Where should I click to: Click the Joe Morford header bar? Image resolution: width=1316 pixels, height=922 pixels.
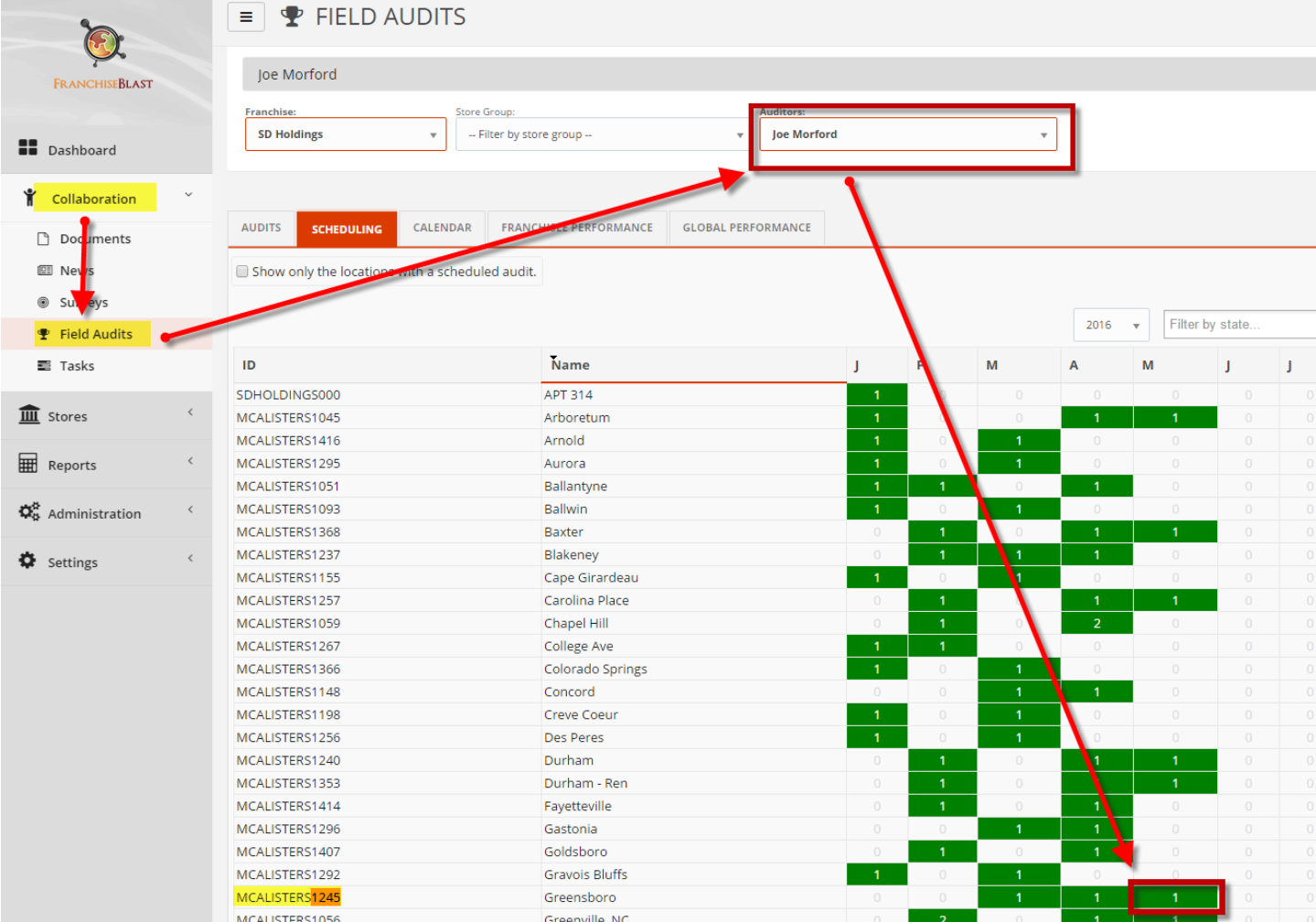click(x=779, y=74)
